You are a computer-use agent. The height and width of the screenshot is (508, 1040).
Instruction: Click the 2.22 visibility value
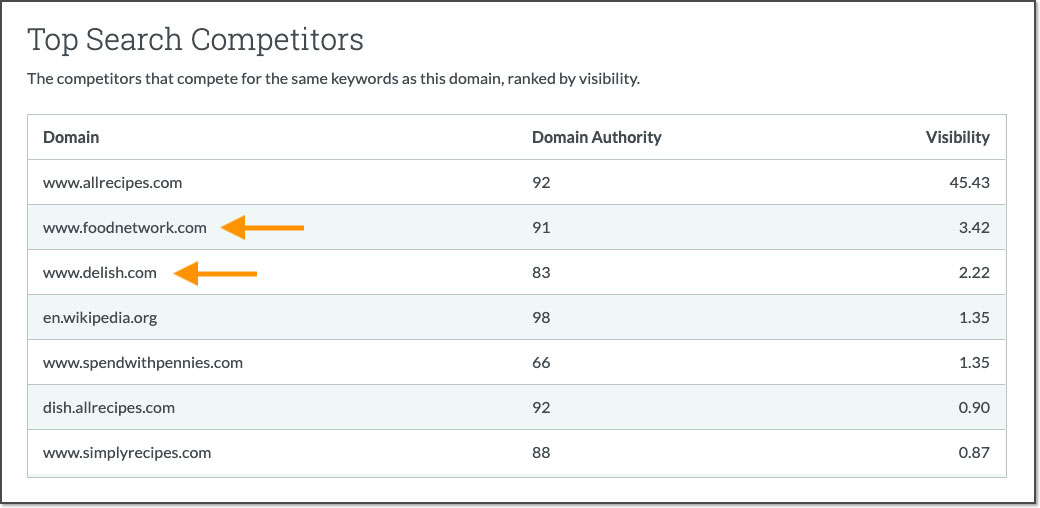pos(973,273)
